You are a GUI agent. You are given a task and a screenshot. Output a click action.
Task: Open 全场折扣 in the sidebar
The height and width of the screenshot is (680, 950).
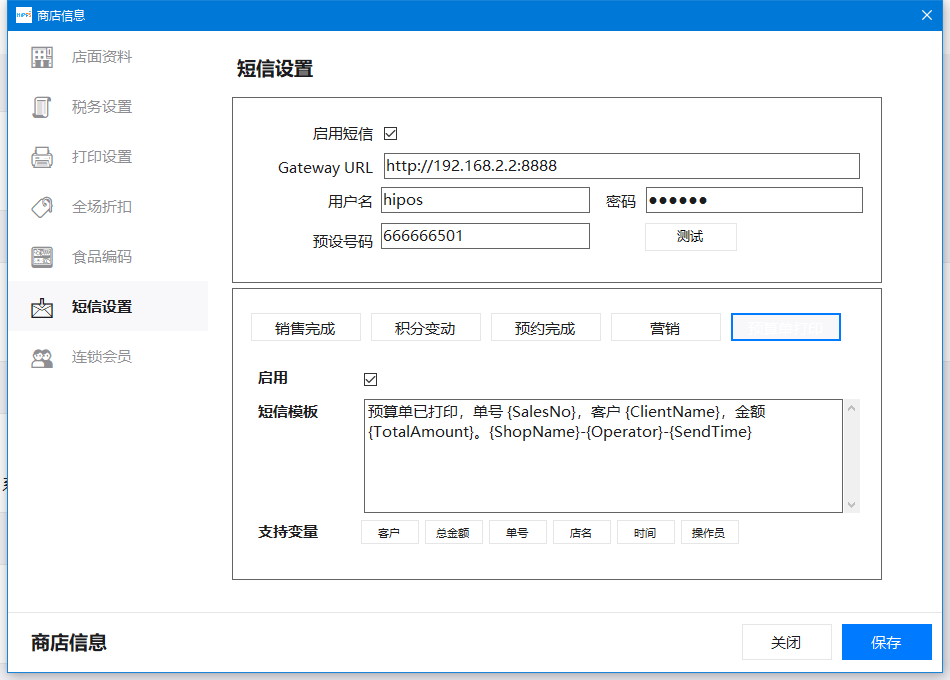[108, 207]
